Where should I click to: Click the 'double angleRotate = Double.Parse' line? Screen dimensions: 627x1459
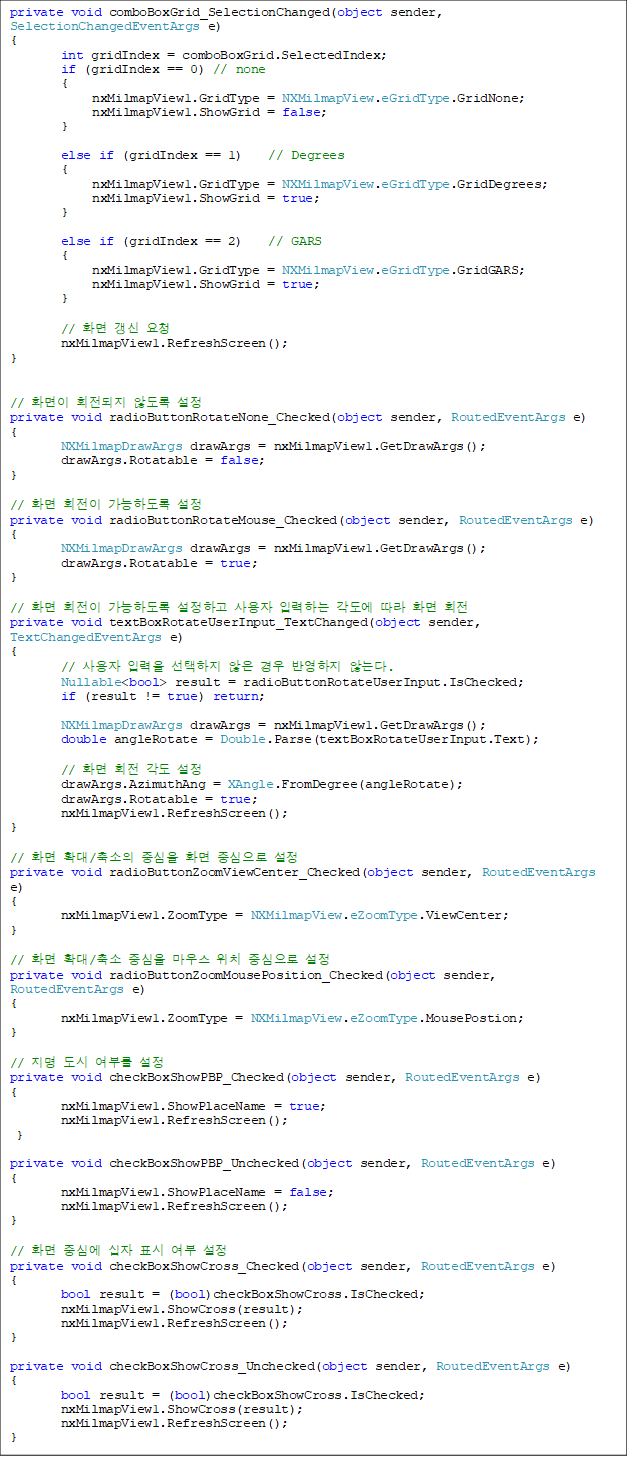pyautogui.click(x=300, y=739)
